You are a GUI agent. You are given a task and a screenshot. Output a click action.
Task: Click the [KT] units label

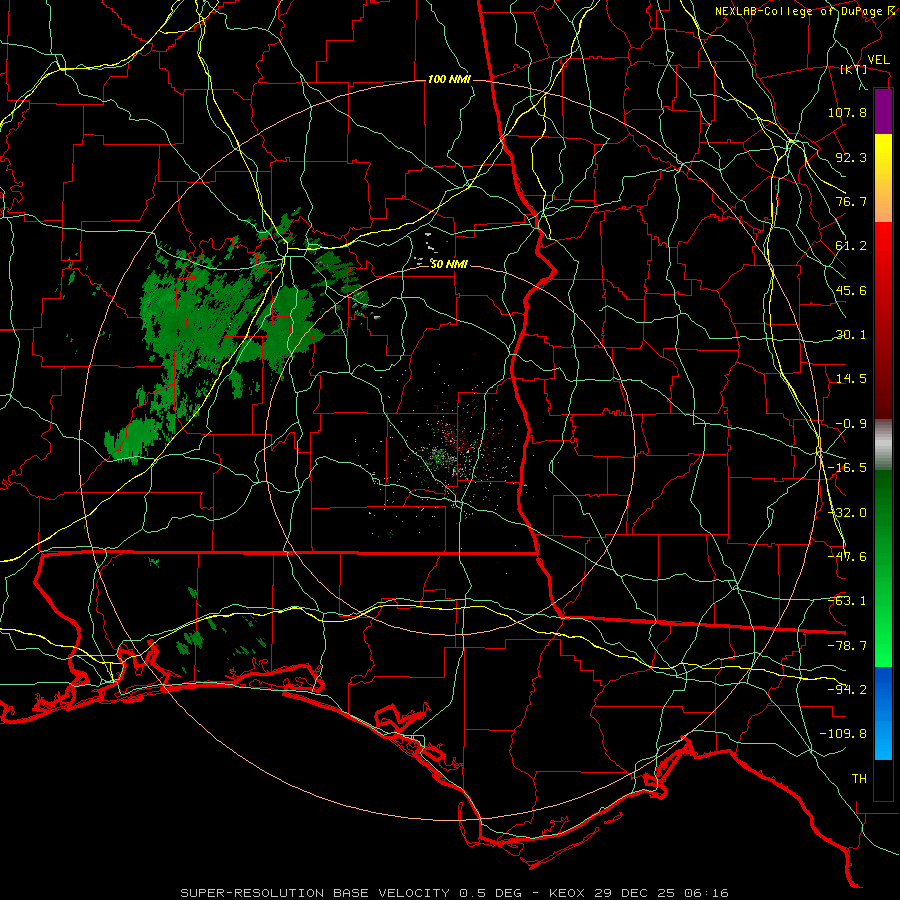click(x=854, y=70)
